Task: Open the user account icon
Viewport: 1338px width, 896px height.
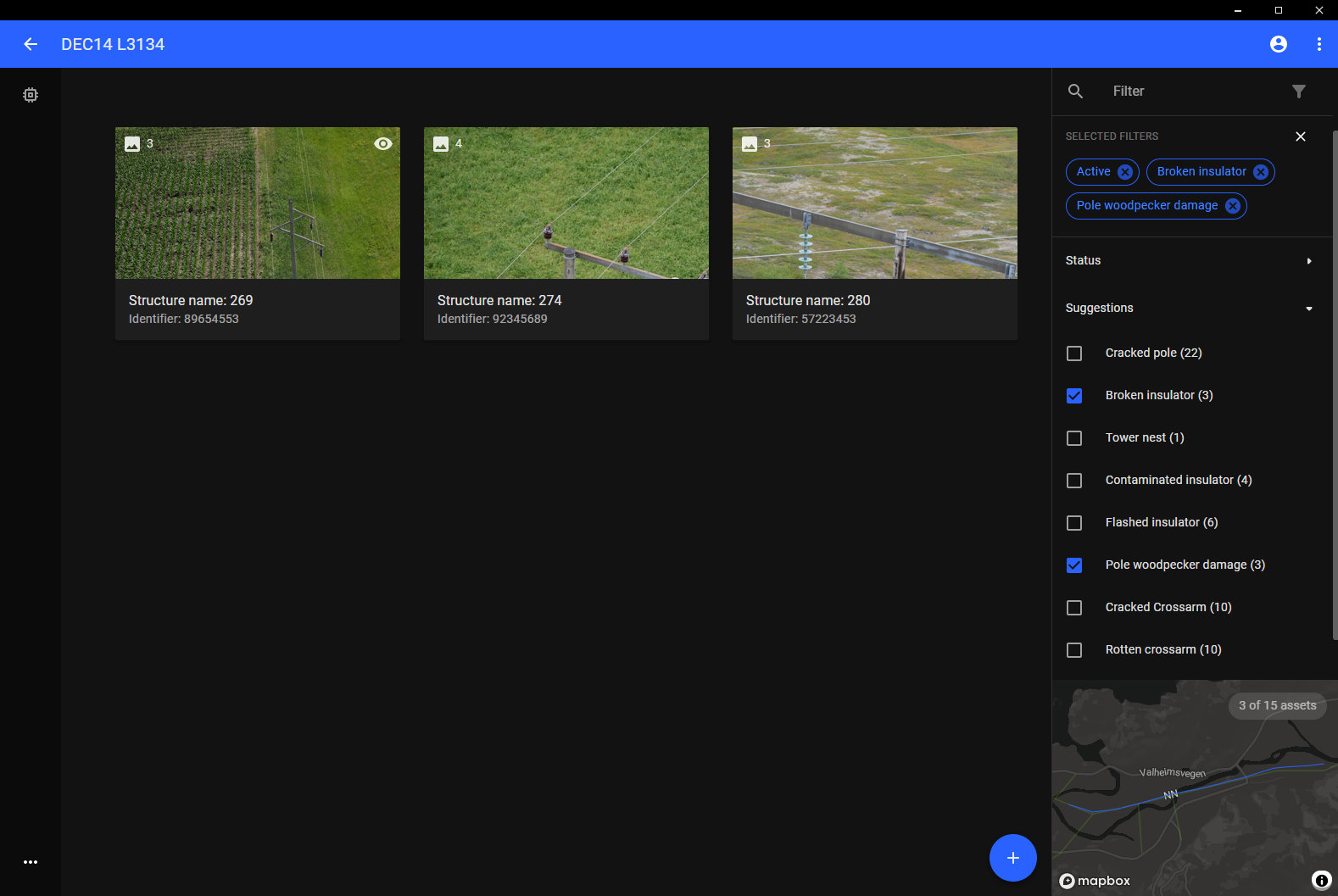Action: [x=1279, y=44]
